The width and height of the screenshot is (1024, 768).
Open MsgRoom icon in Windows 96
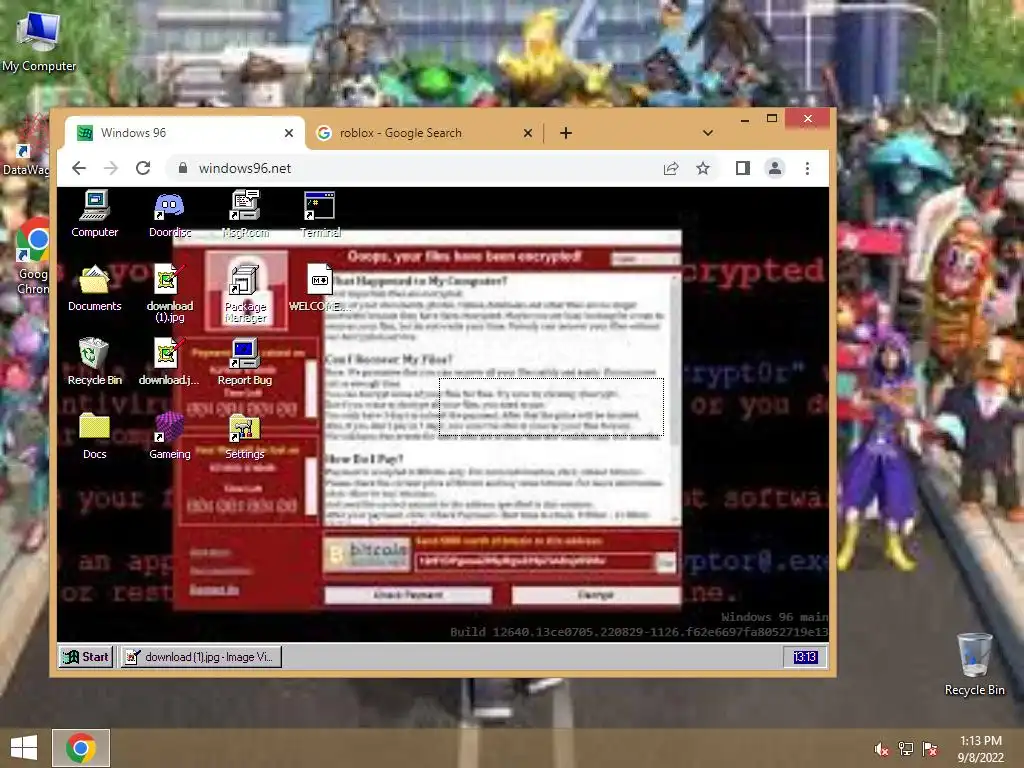click(245, 214)
